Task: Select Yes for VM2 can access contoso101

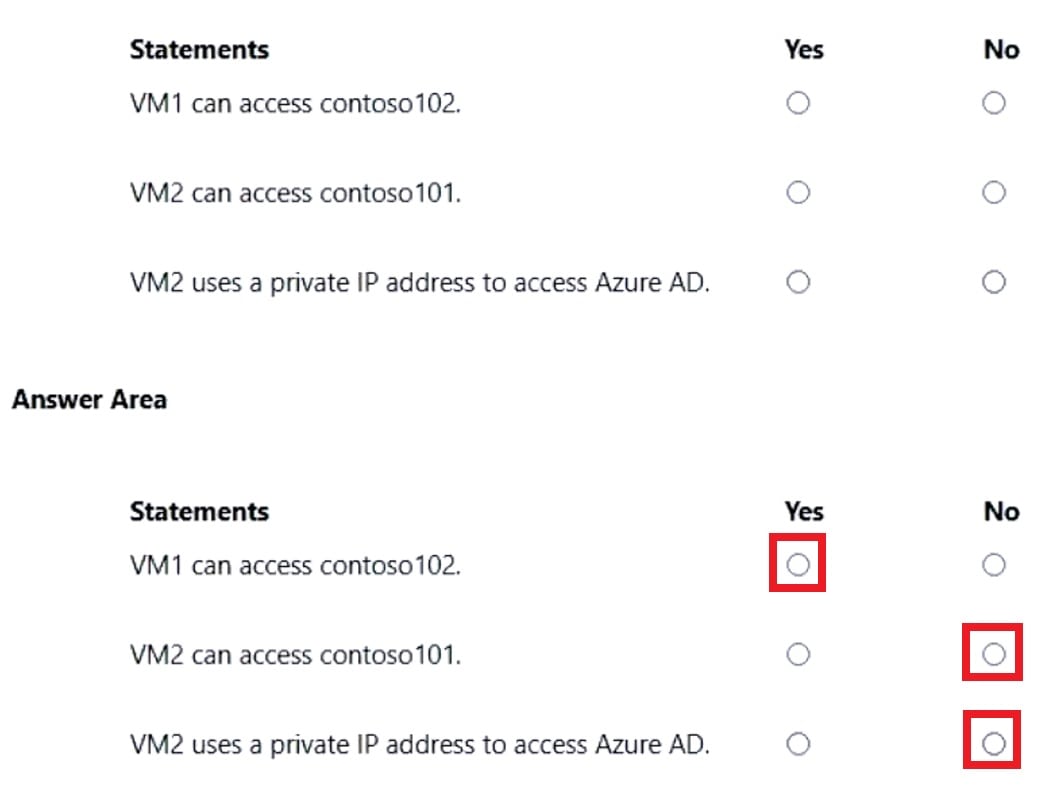Action: (x=798, y=192)
